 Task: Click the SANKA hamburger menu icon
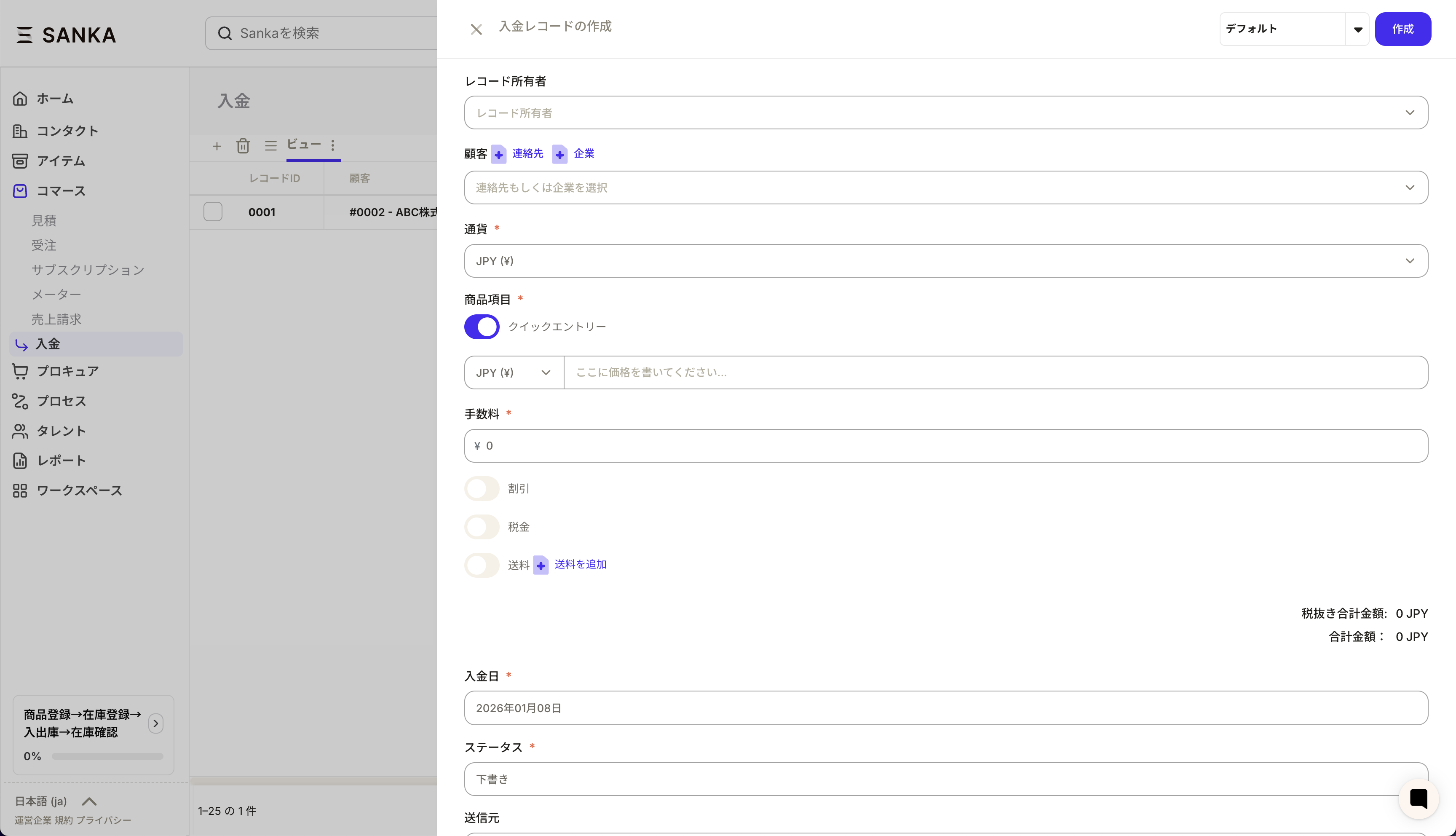[x=24, y=35]
